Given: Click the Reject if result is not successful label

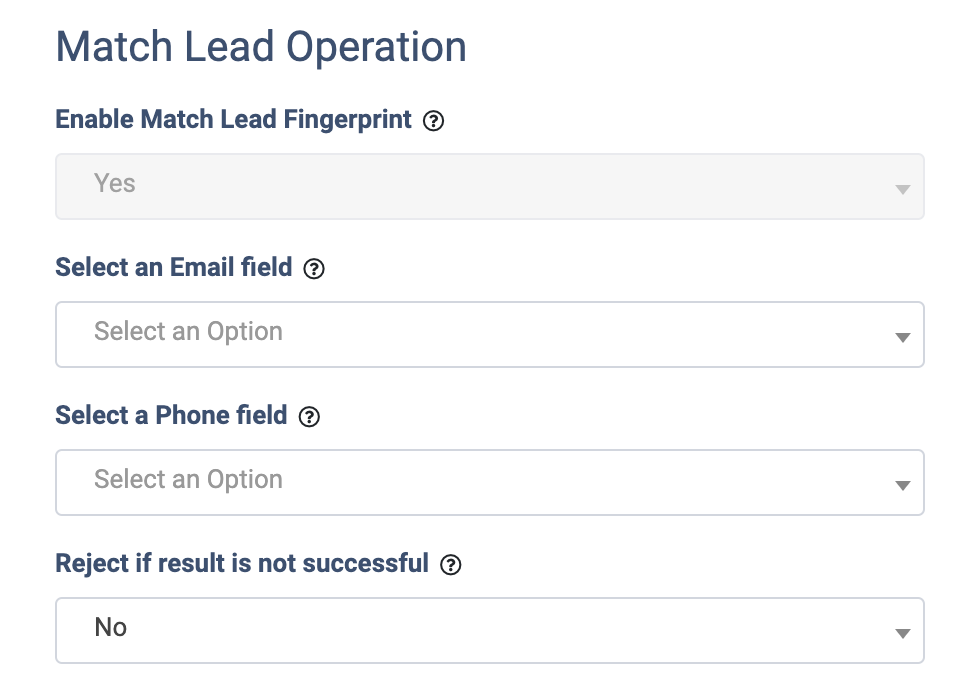Looking at the screenshot, I should click(x=242, y=564).
